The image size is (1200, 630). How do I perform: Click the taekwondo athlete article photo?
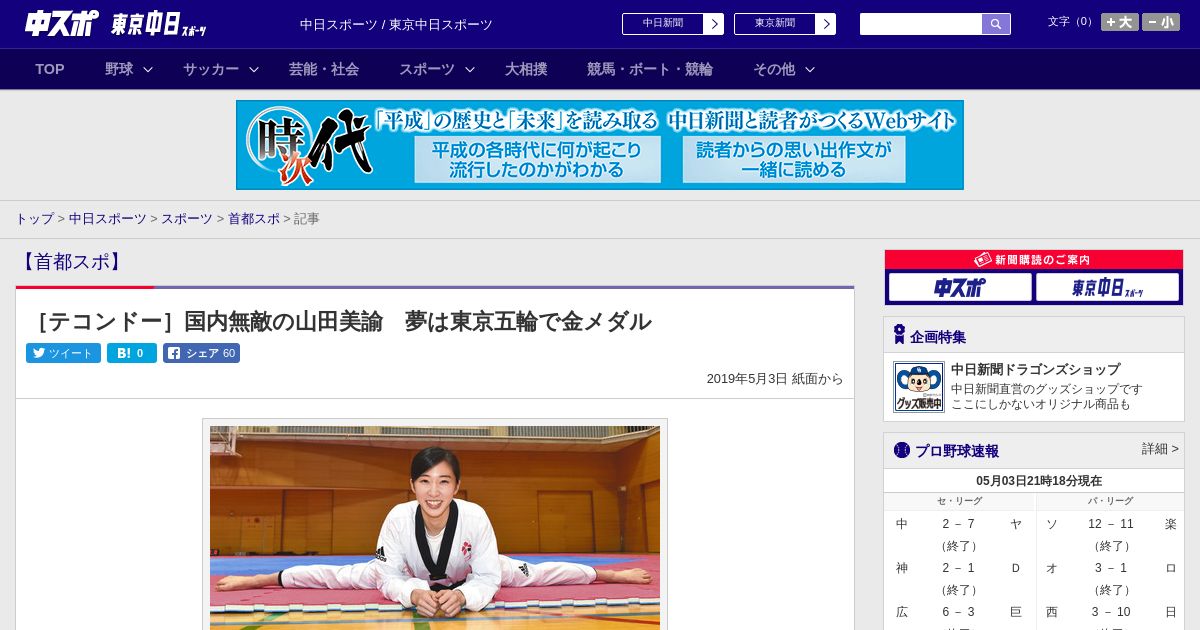click(435, 527)
